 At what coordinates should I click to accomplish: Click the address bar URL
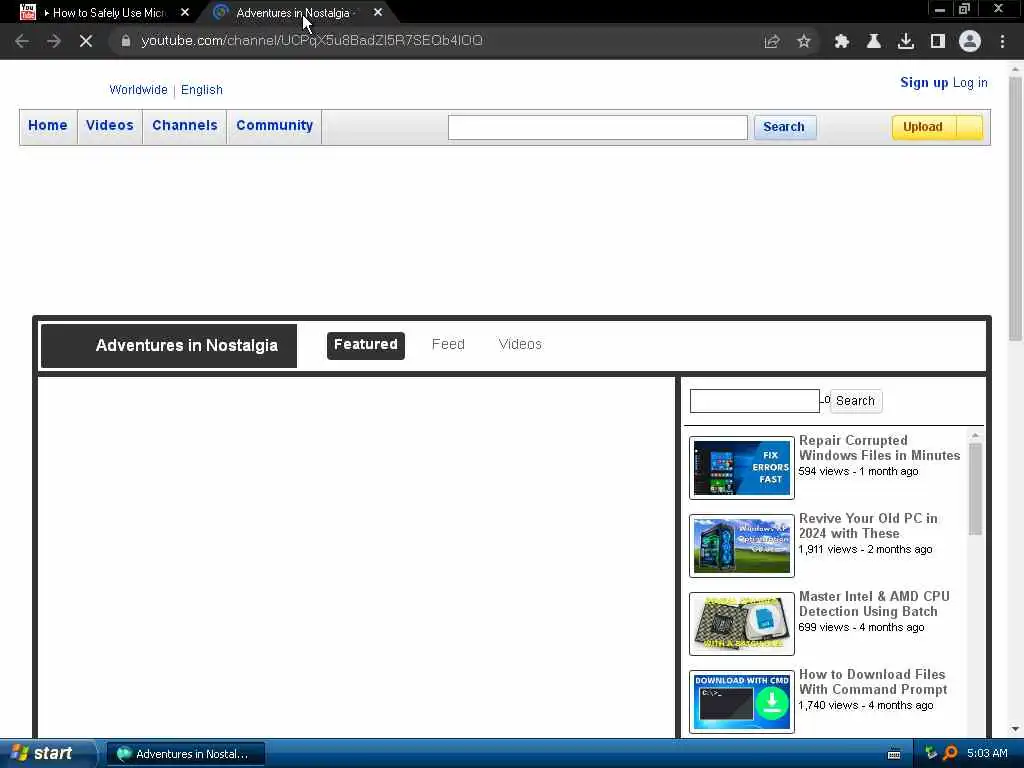pyautogui.click(x=312, y=40)
